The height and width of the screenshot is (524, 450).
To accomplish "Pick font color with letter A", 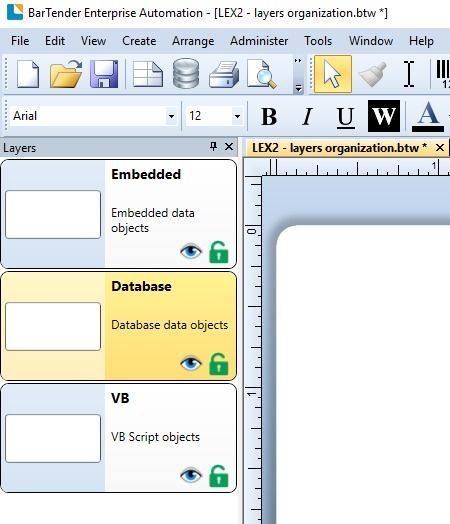I will point(428,116).
